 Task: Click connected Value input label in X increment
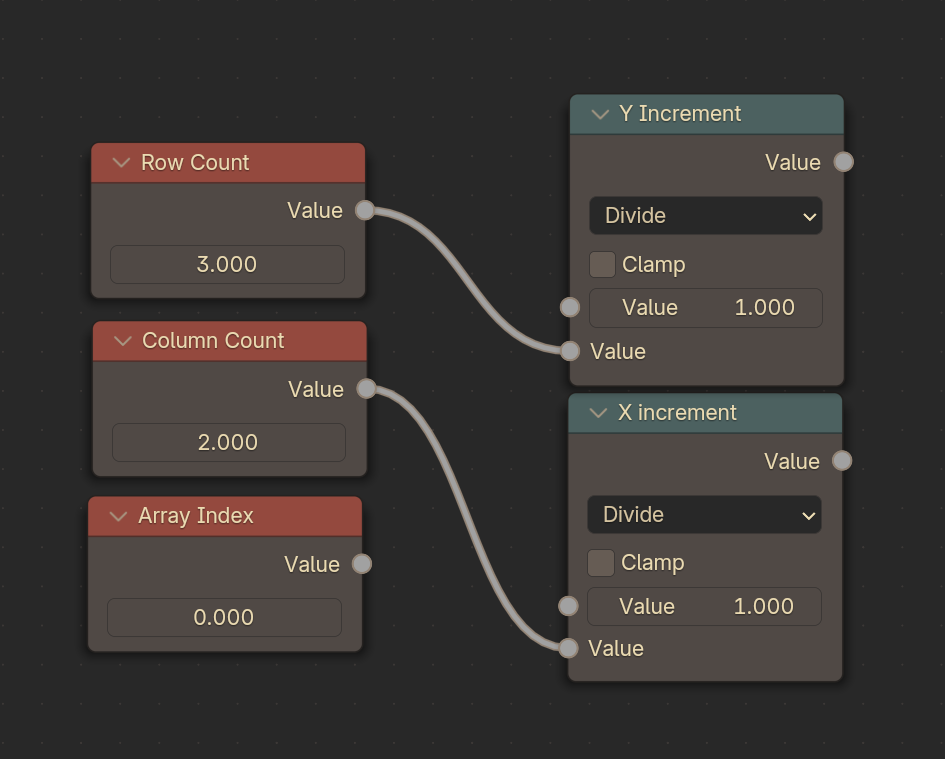616,649
